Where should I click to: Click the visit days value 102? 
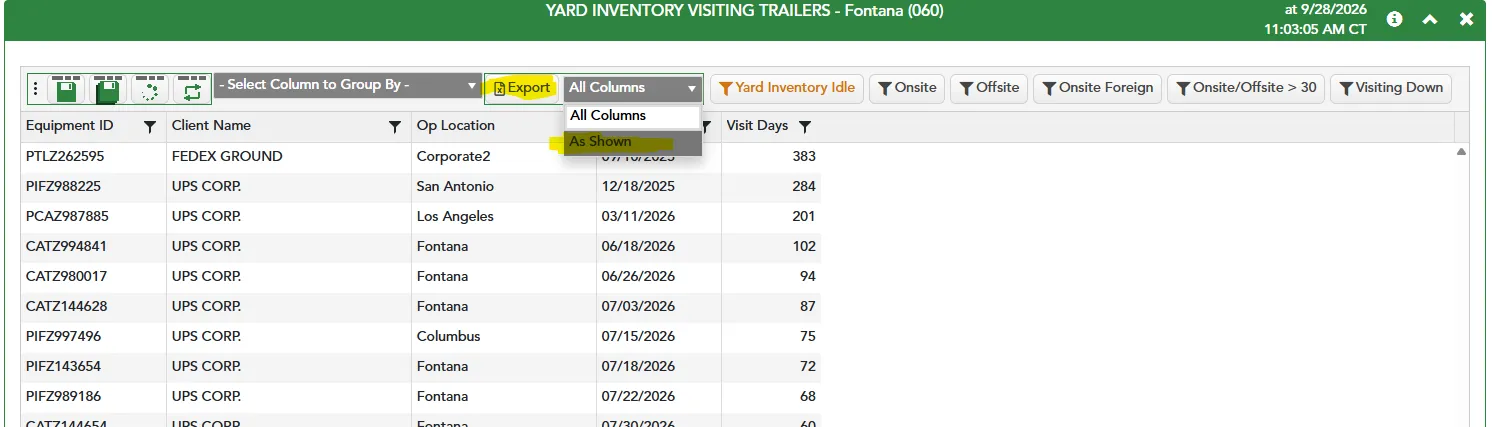click(x=804, y=247)
